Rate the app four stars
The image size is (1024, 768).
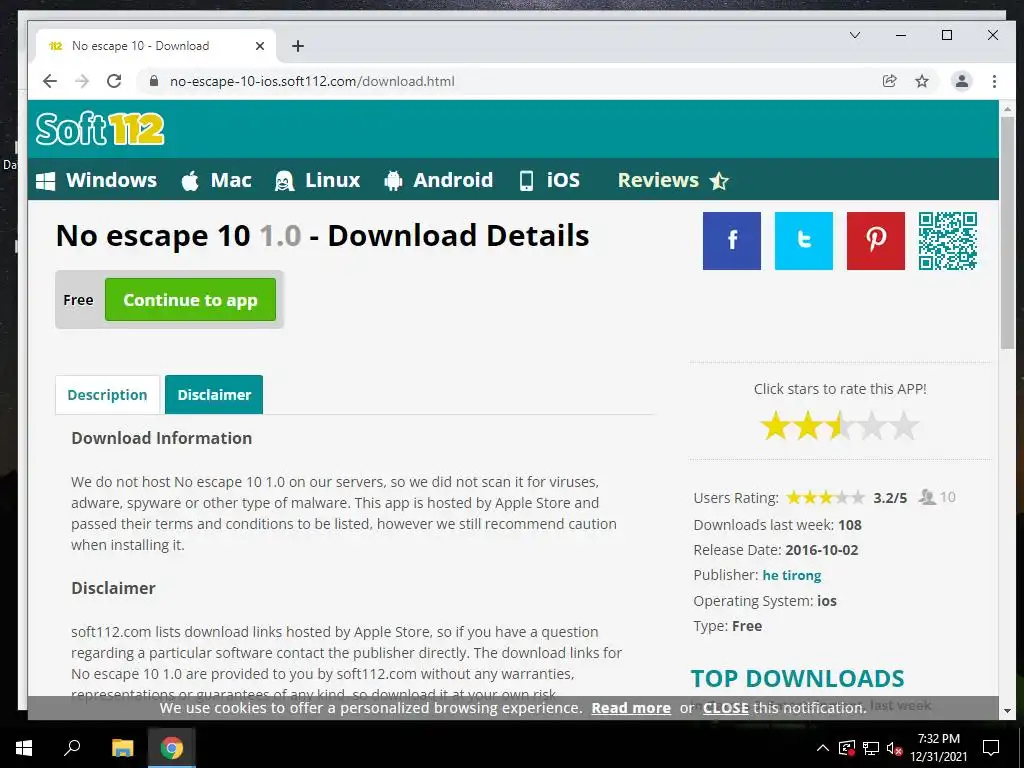pos(872,426)
